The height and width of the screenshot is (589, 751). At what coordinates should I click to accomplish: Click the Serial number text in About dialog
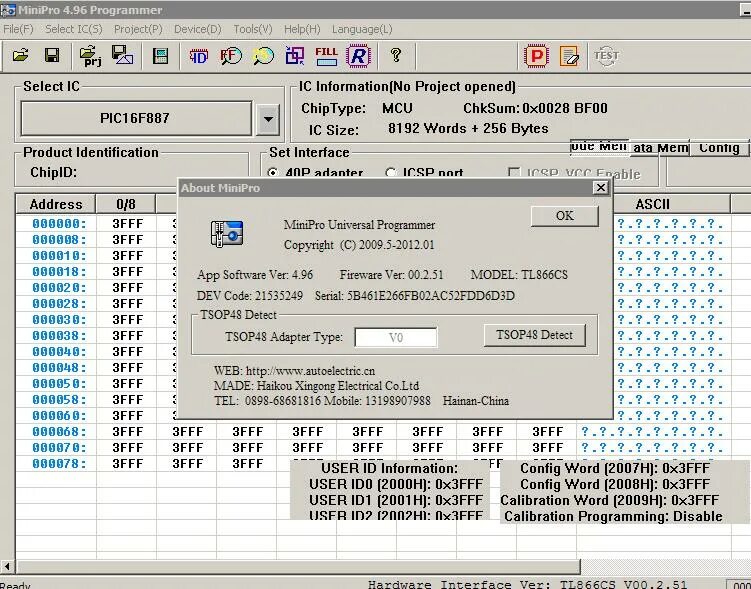click(415, 296)
